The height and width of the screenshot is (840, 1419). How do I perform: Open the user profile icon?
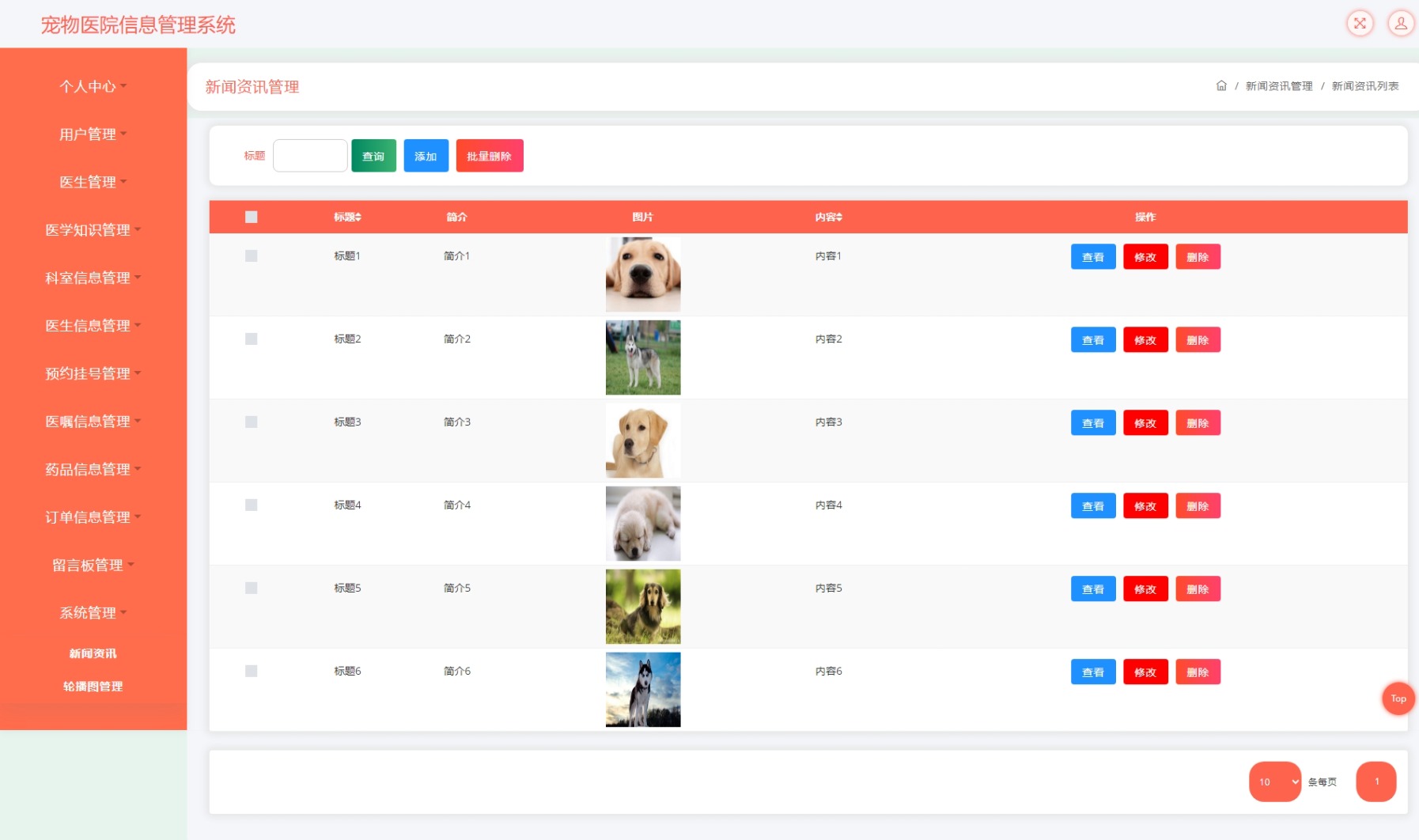coord(1401,23)
